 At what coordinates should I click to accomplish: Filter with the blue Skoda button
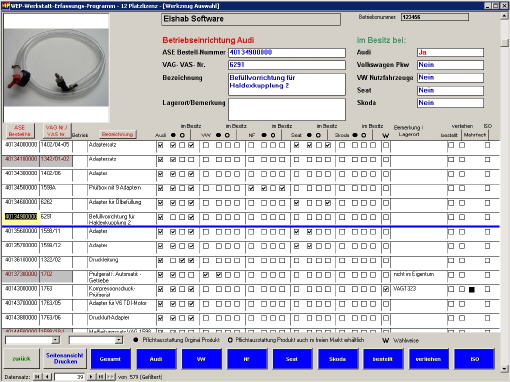[337, 359]
